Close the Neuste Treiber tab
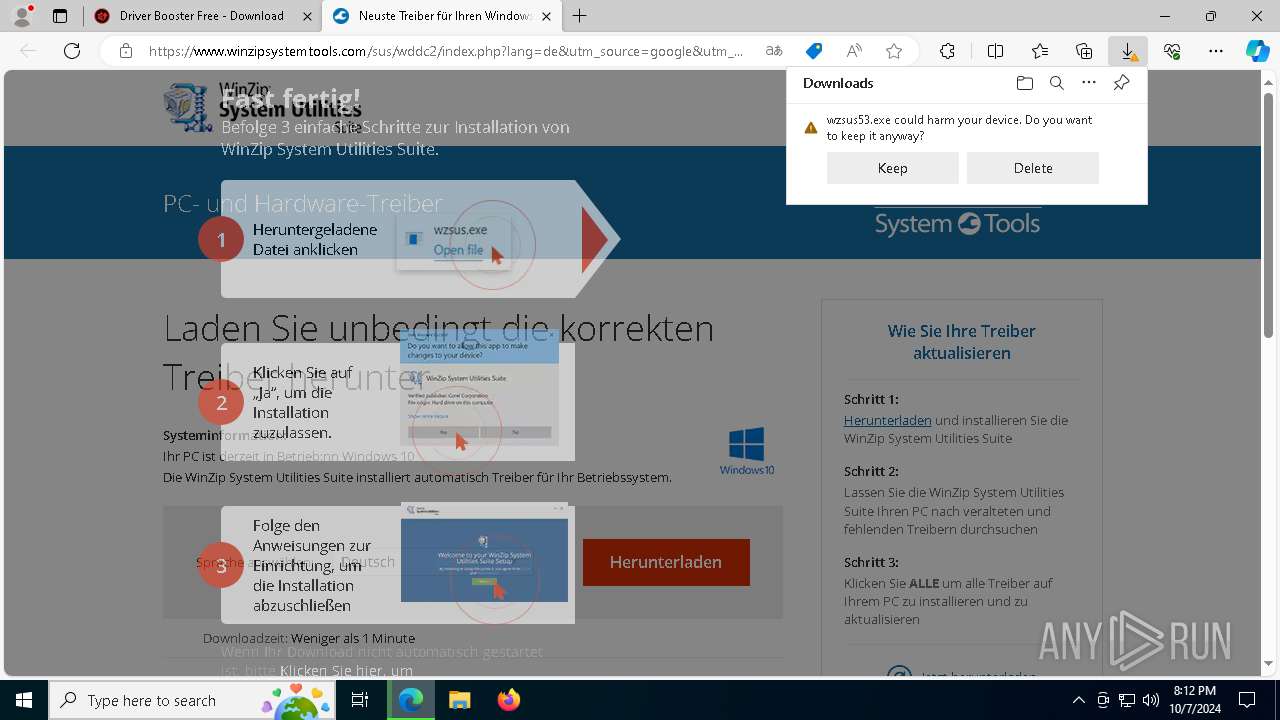 (546, 16)
